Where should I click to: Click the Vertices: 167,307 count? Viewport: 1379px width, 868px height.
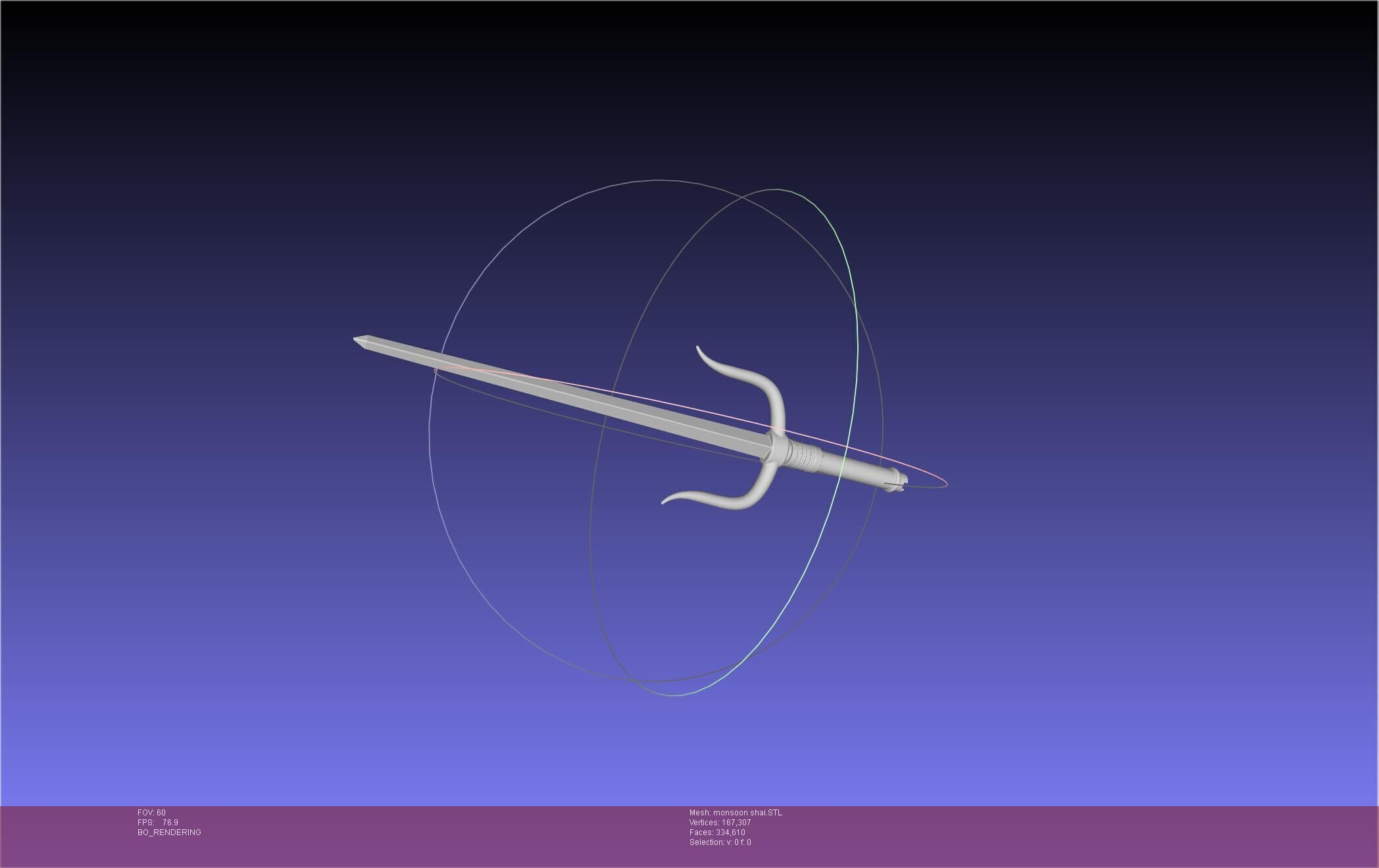tap(720, 823)
